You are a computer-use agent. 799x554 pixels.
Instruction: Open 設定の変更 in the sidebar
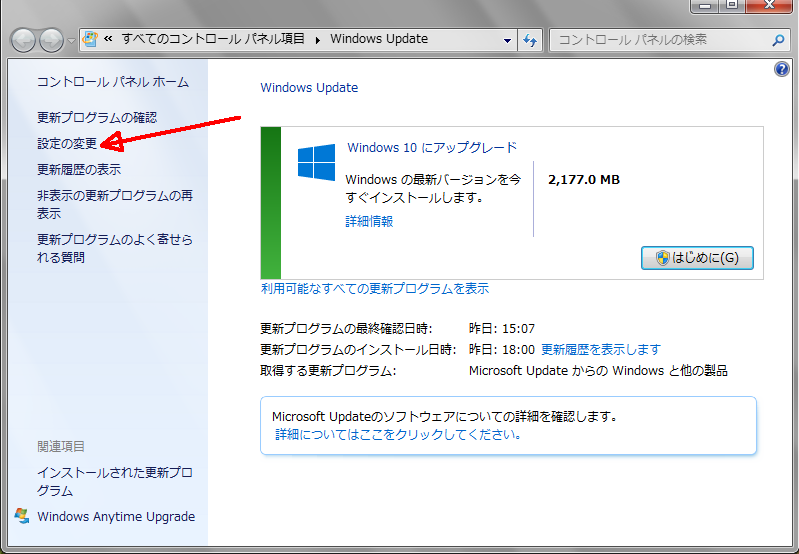tap(67, 144)
